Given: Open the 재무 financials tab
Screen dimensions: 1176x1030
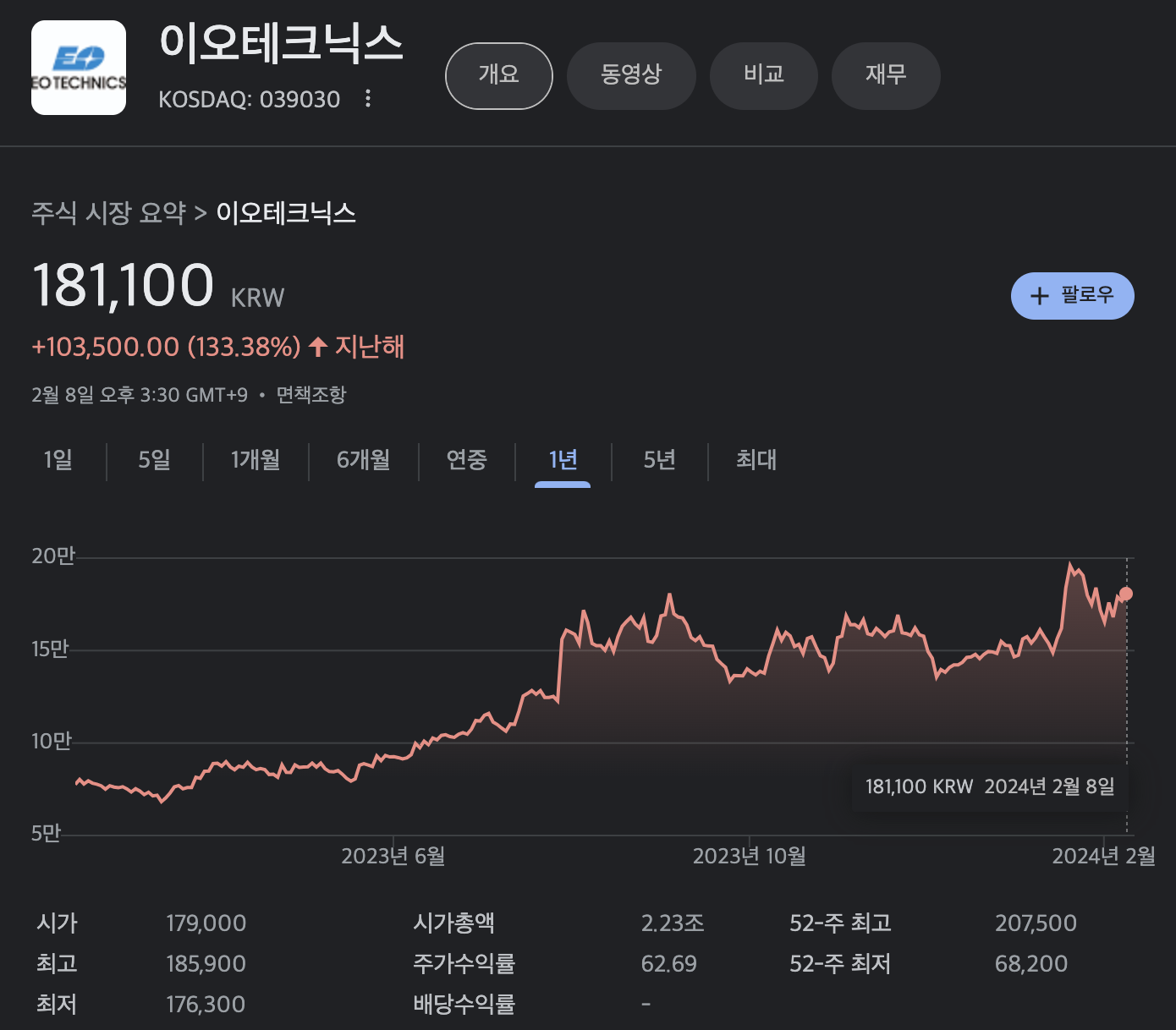Looking at the screenshot, I should 886,76.
